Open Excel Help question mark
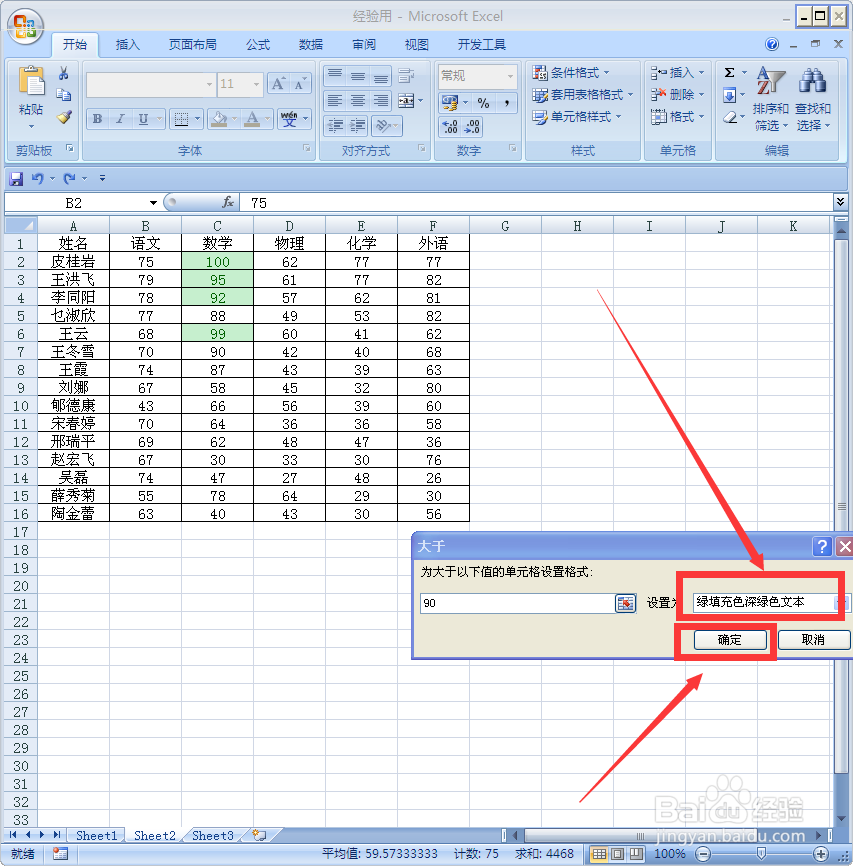The height and width of the screenshot is (866, 853). coord(772,44)
